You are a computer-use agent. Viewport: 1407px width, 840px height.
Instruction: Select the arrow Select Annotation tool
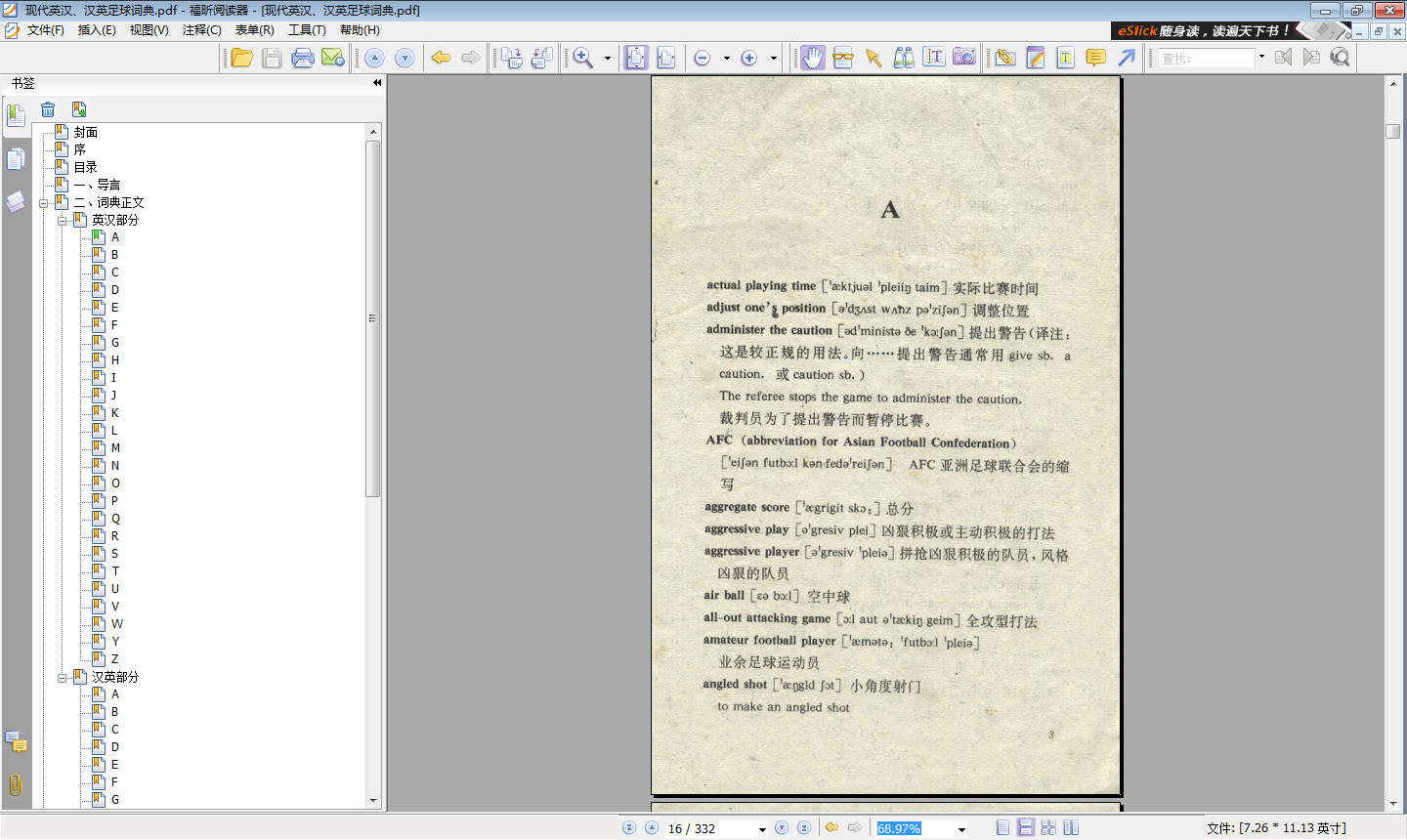click(874, 58)
